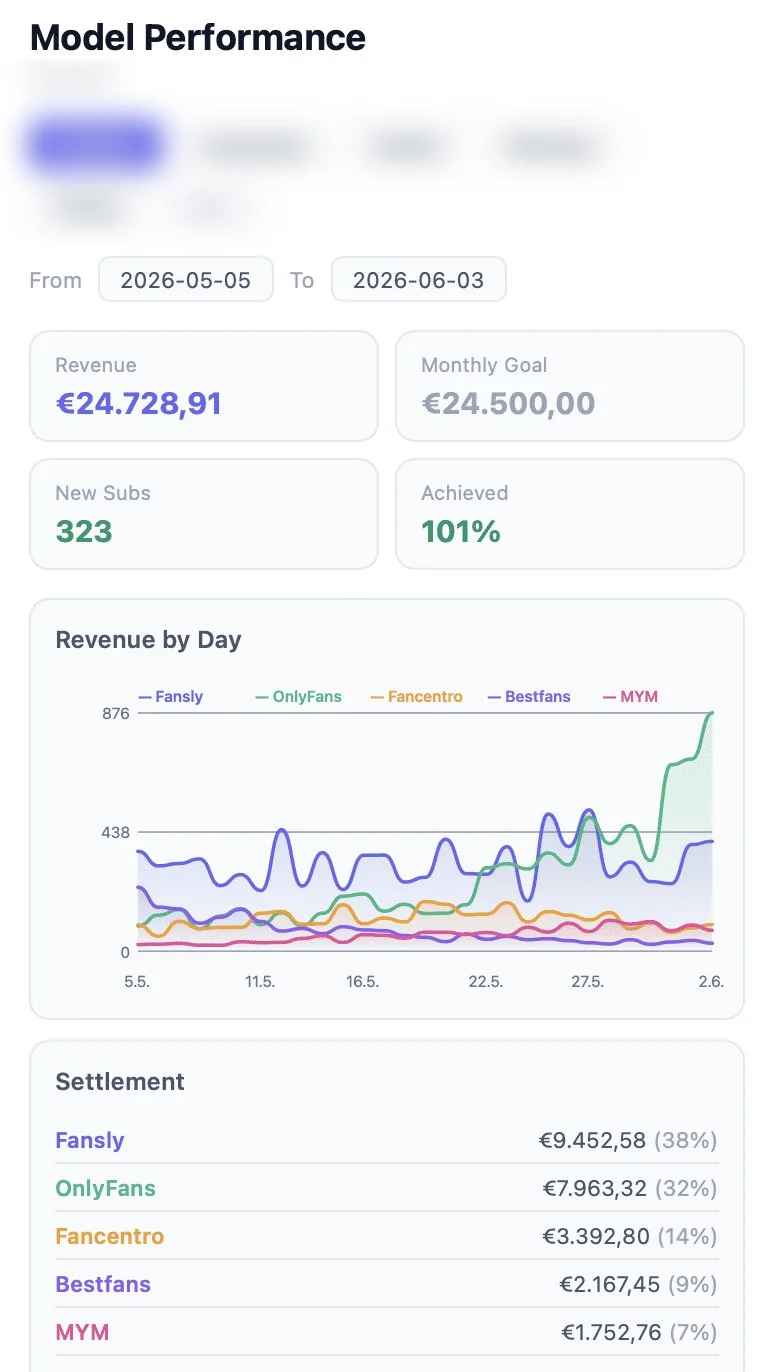Click the OnlyFans peak point at 876

tap(711, 714)
